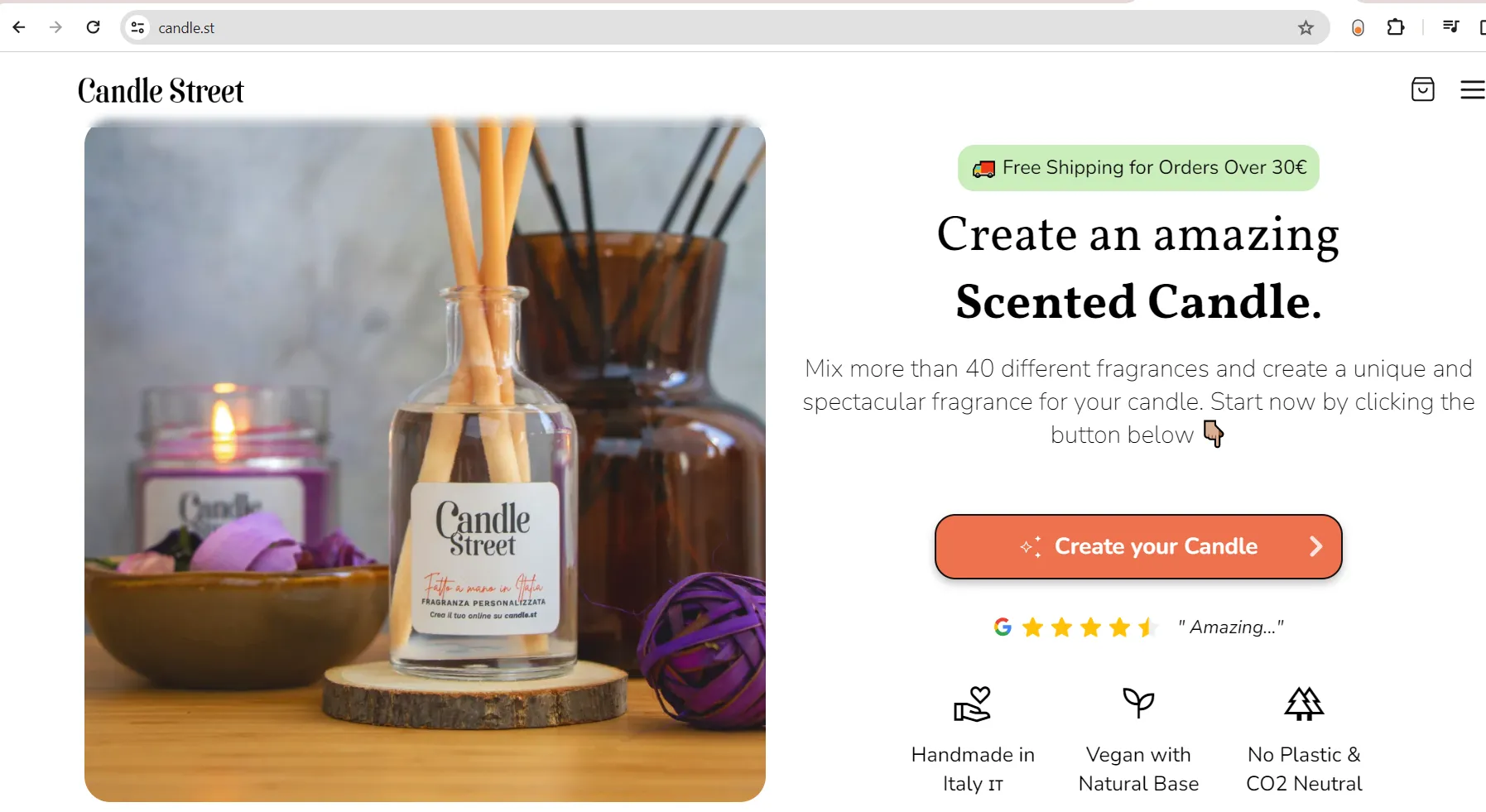The image size is (1486, 812).
Task: Click the Google logo beside star rating
Action: pos(1003,627)
